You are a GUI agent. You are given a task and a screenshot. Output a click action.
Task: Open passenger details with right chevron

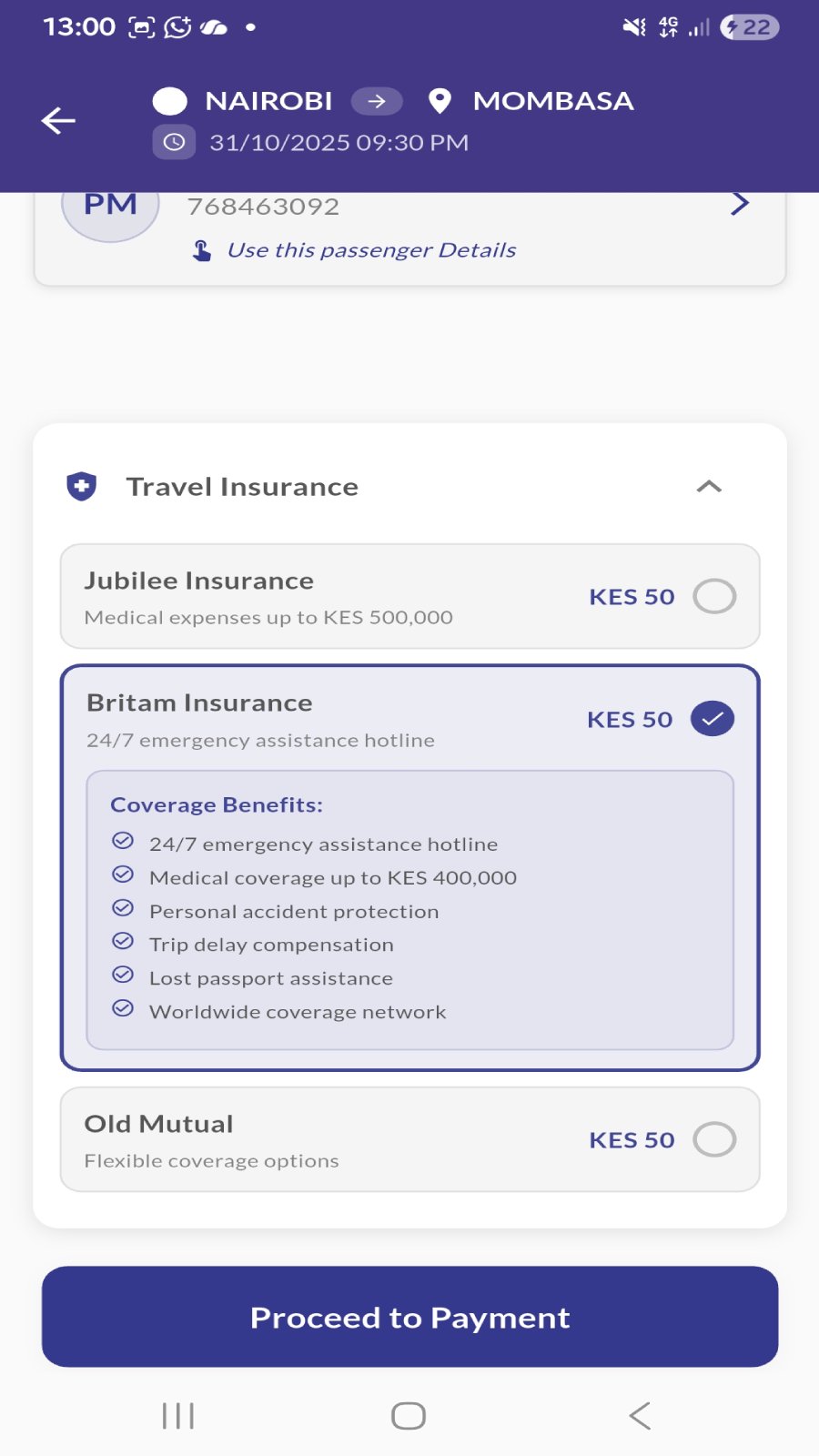pos(740,204)
